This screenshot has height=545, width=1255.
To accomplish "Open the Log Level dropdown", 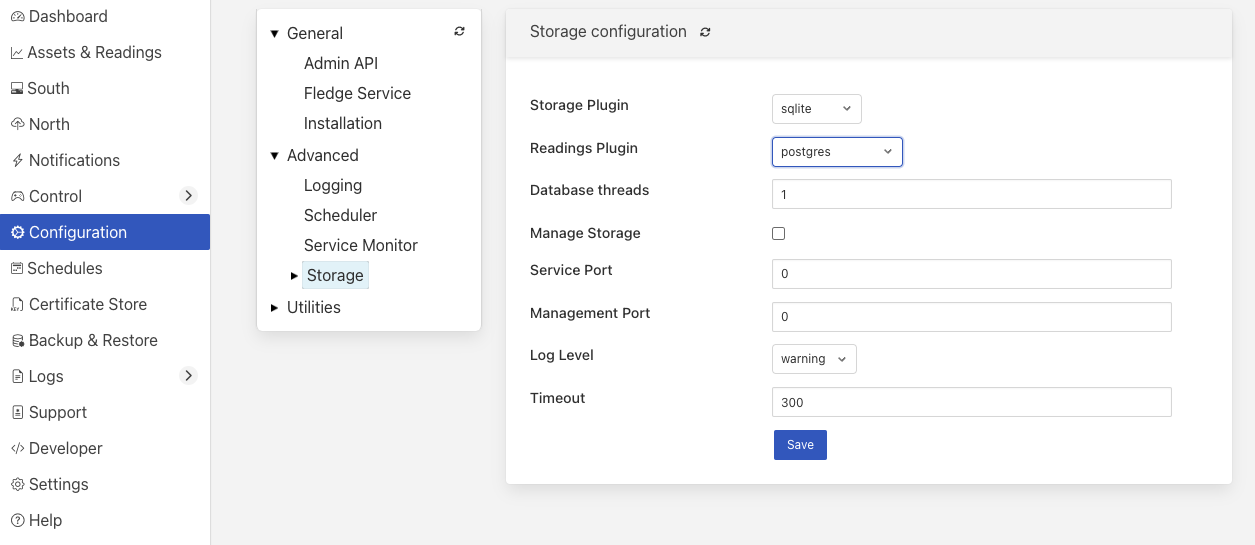I will [x=814, y=359].
